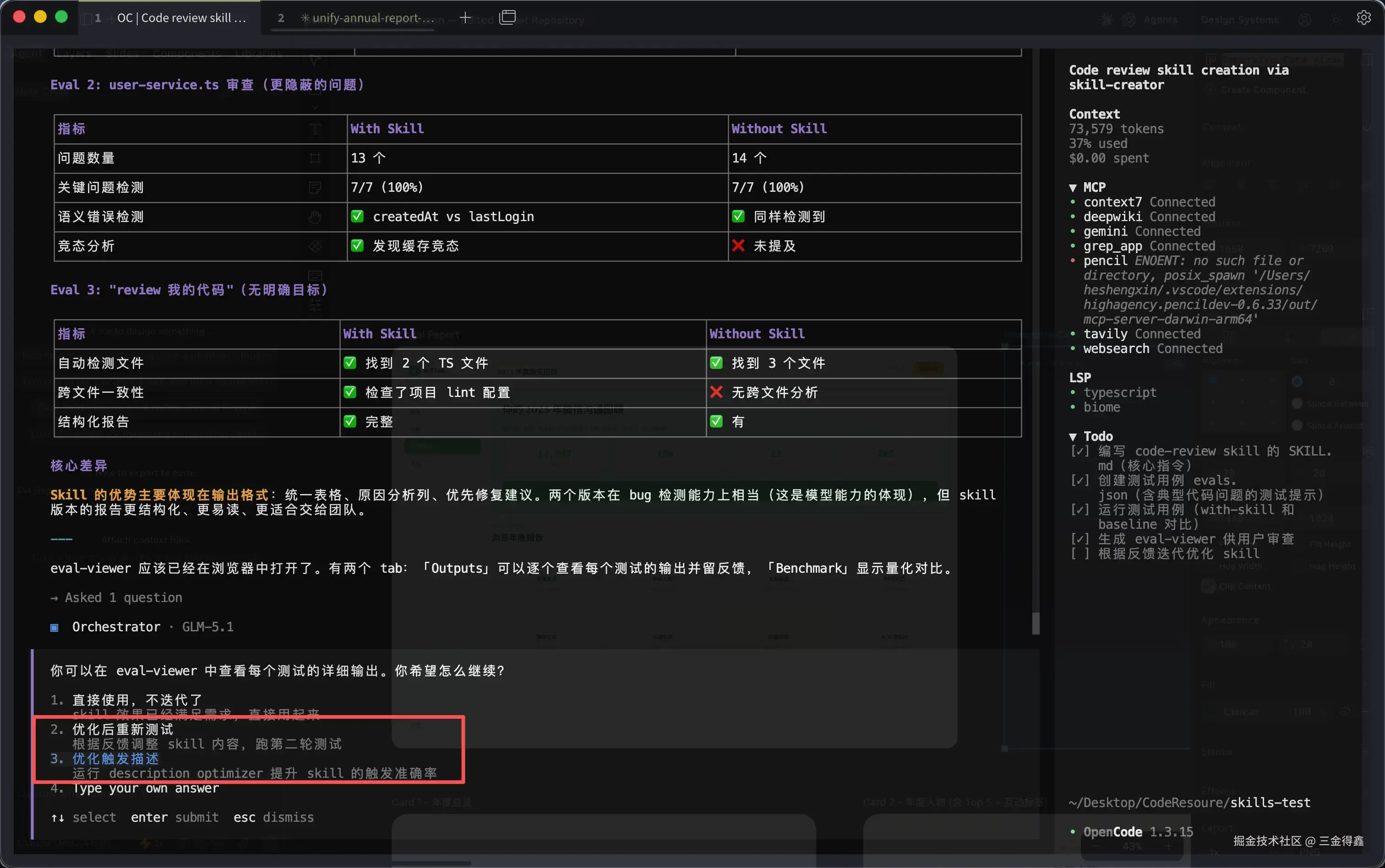Viewport: 1385px width, 868px height.
Task: Select 'Type your own answer' option
Action: tap(145, 788)
